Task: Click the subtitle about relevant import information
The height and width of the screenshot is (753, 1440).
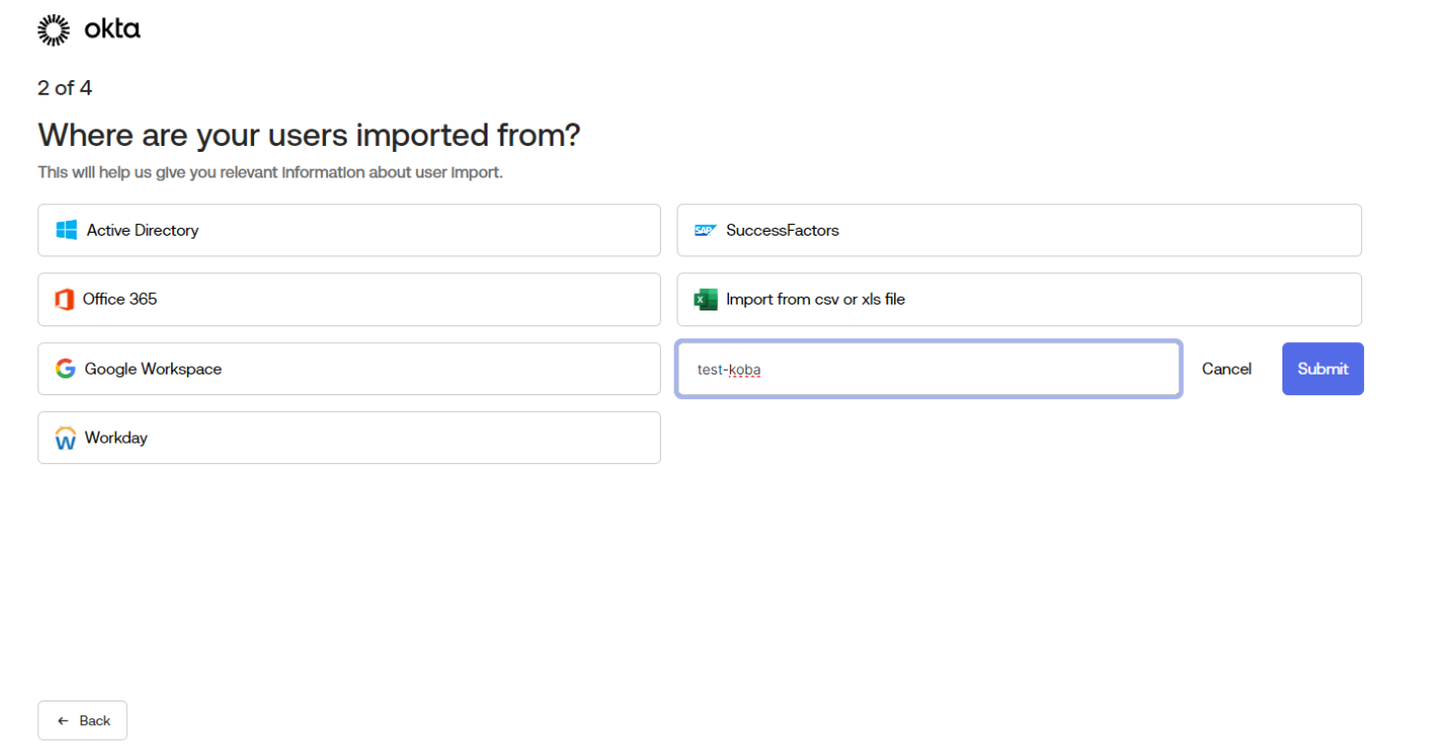Action: tap(270, 172)
